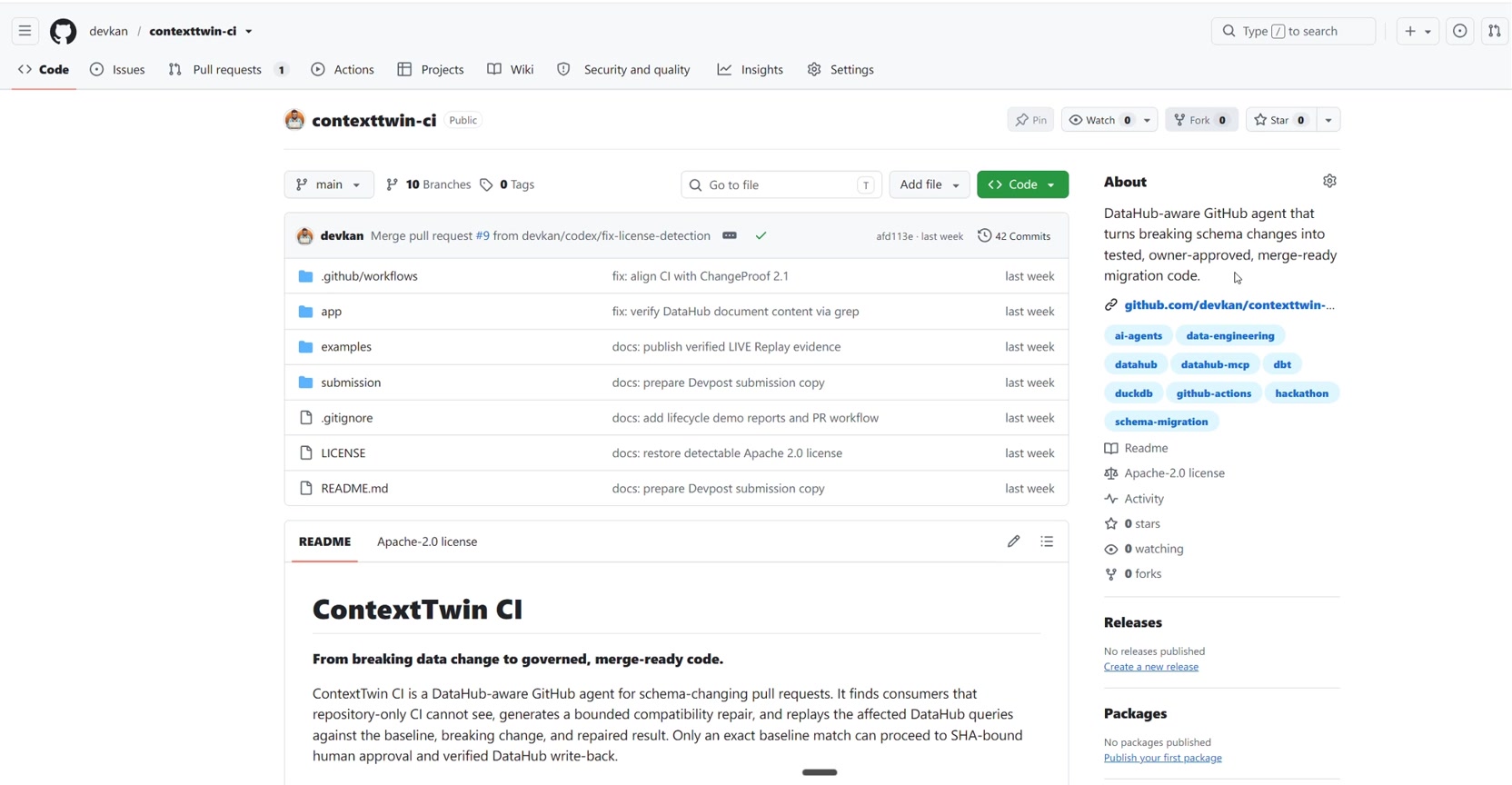Click the devkan avatar in commit bar

(x=305, y=236)
